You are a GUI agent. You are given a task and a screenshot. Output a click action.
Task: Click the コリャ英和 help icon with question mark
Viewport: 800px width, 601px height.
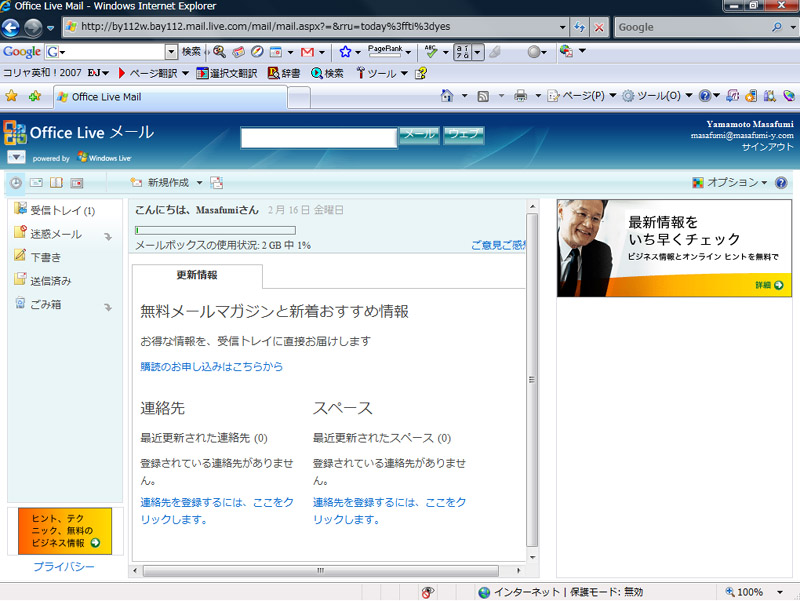click(421, 73)
